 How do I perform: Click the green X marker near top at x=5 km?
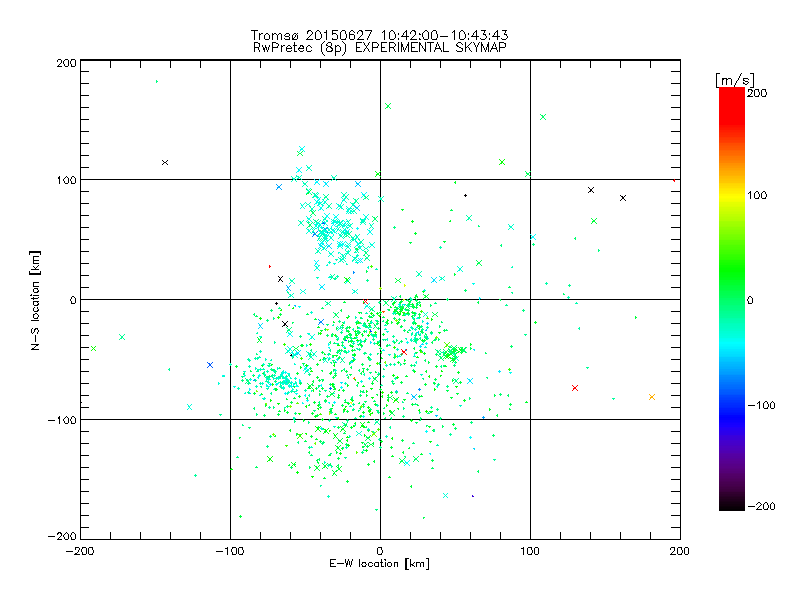pos(388,106)
